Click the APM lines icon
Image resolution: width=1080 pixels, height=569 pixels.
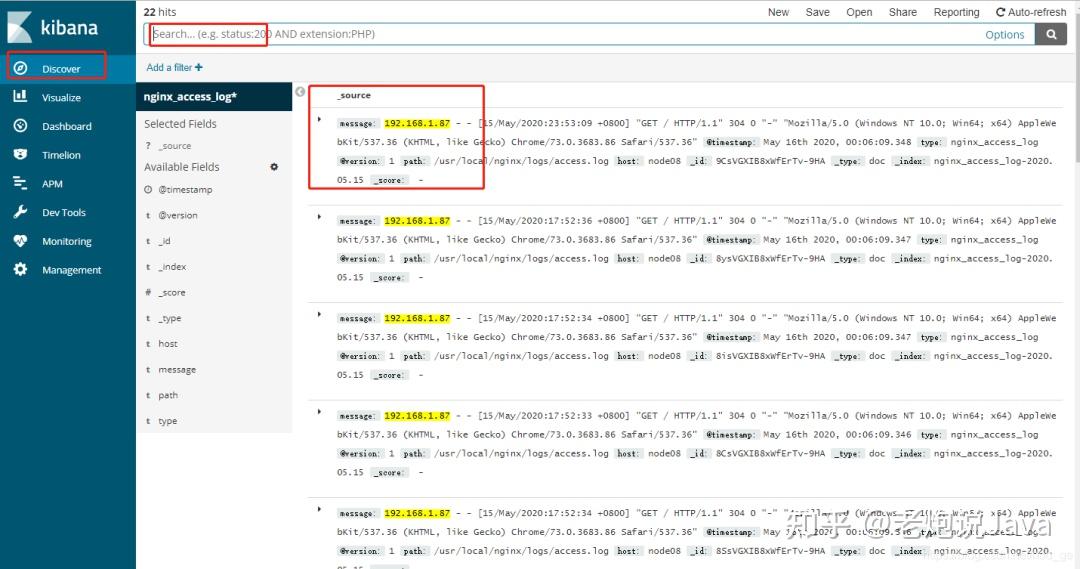[x=21, y=183]
